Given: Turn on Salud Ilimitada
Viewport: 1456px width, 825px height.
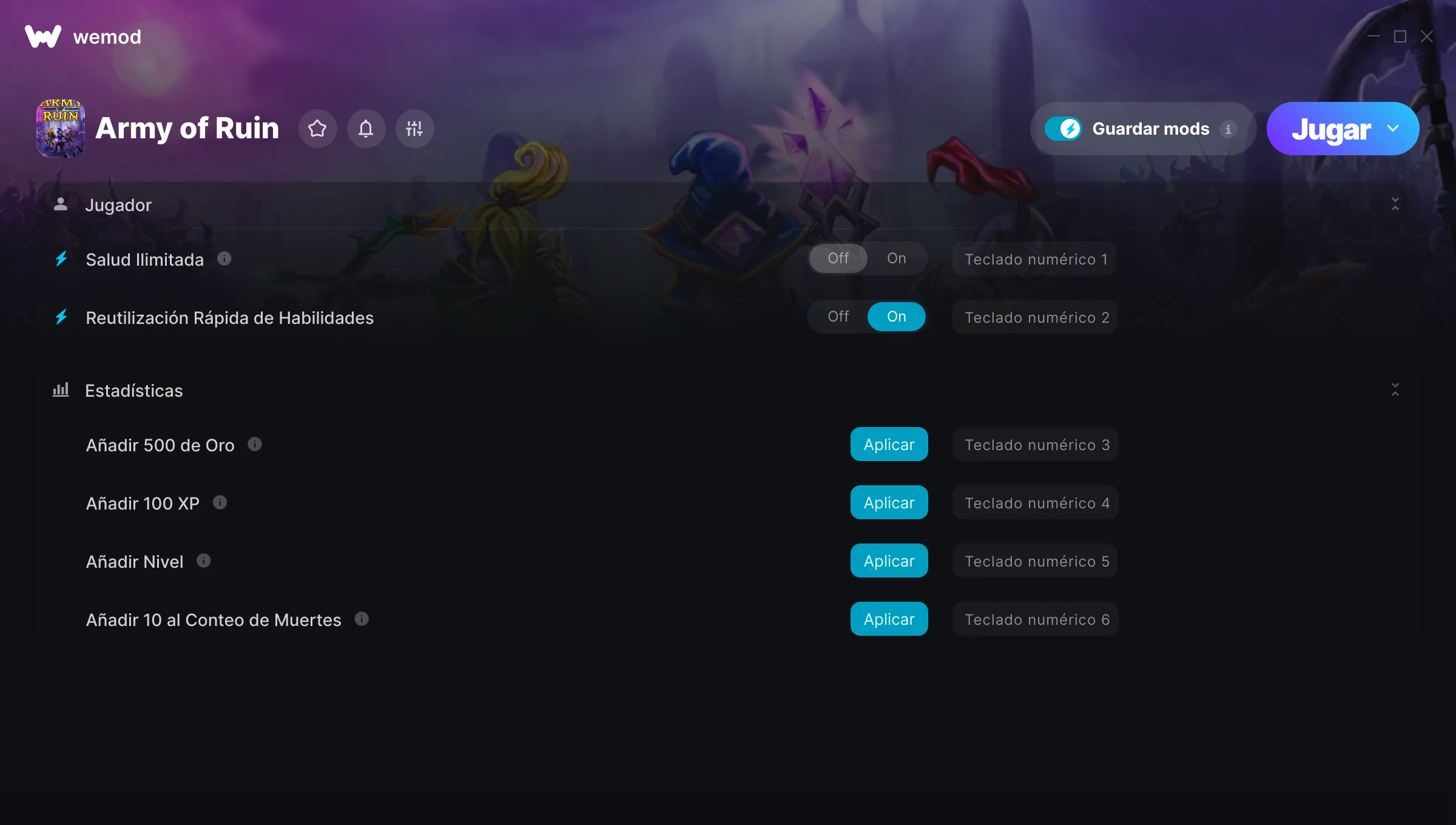Looking at the screenshot, I should click(x=897, y=258).
